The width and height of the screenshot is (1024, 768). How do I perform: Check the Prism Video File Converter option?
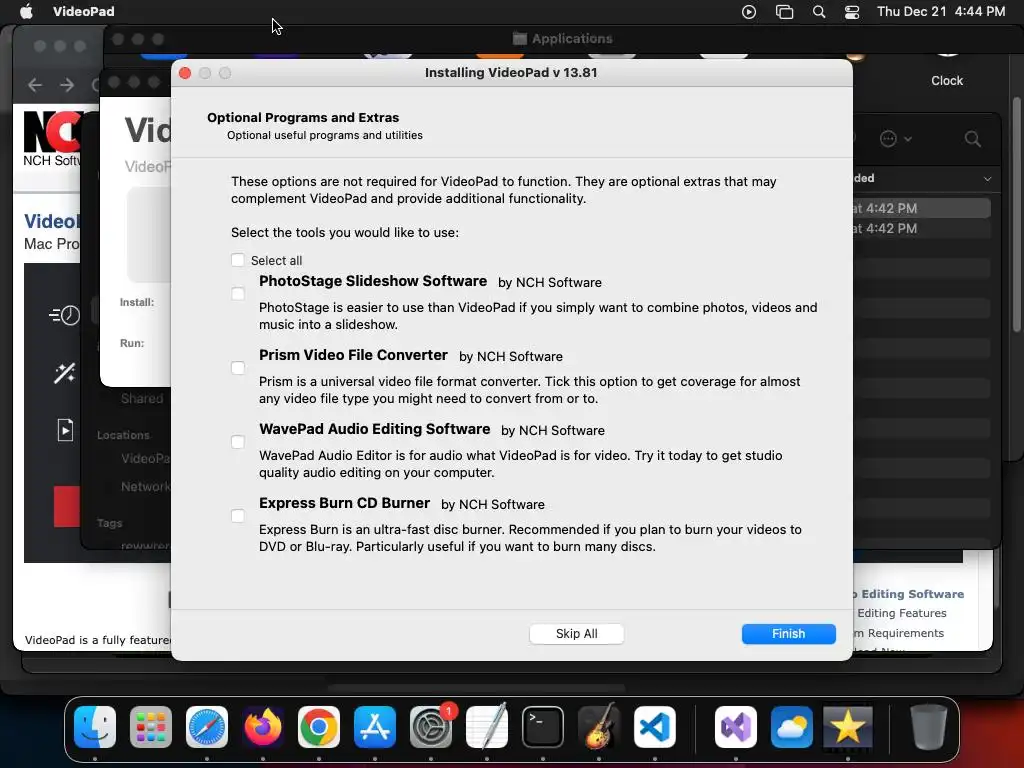point(238,368)
